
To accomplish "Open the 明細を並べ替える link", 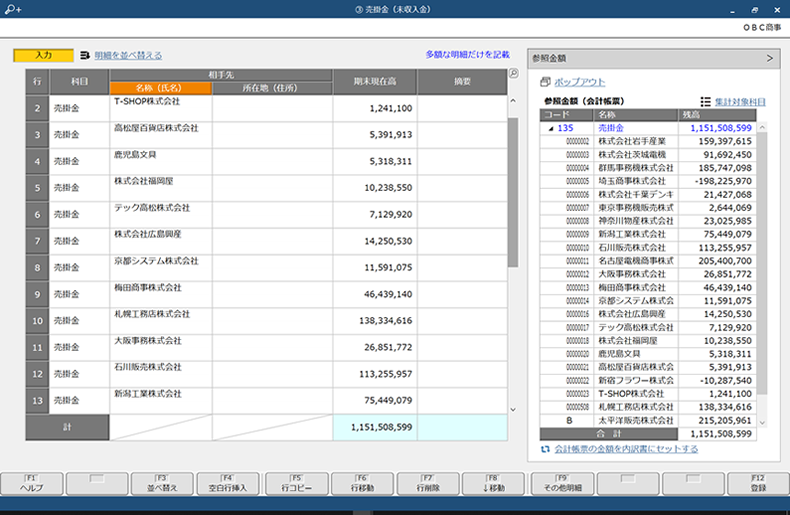I will (128, 56).
